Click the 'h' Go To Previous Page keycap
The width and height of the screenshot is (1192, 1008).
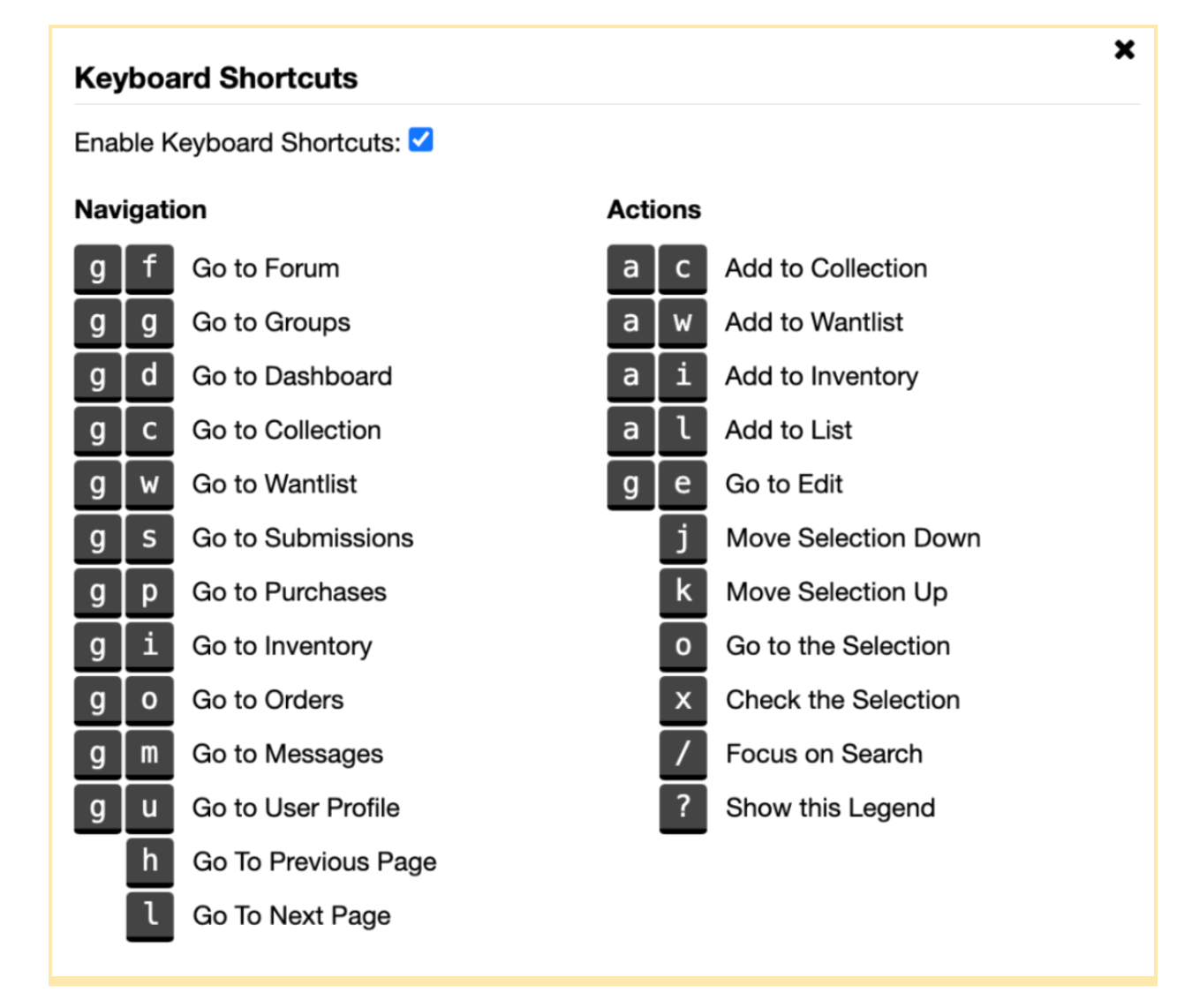149,861
